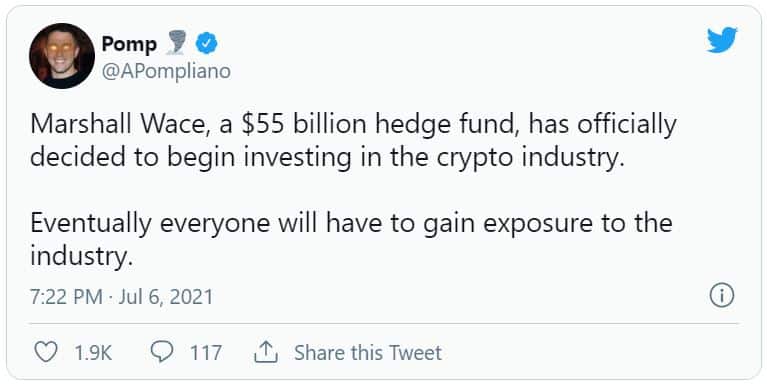Click the display name Pomp
This screenshot has height=385, width=767.
coord(129,45)
